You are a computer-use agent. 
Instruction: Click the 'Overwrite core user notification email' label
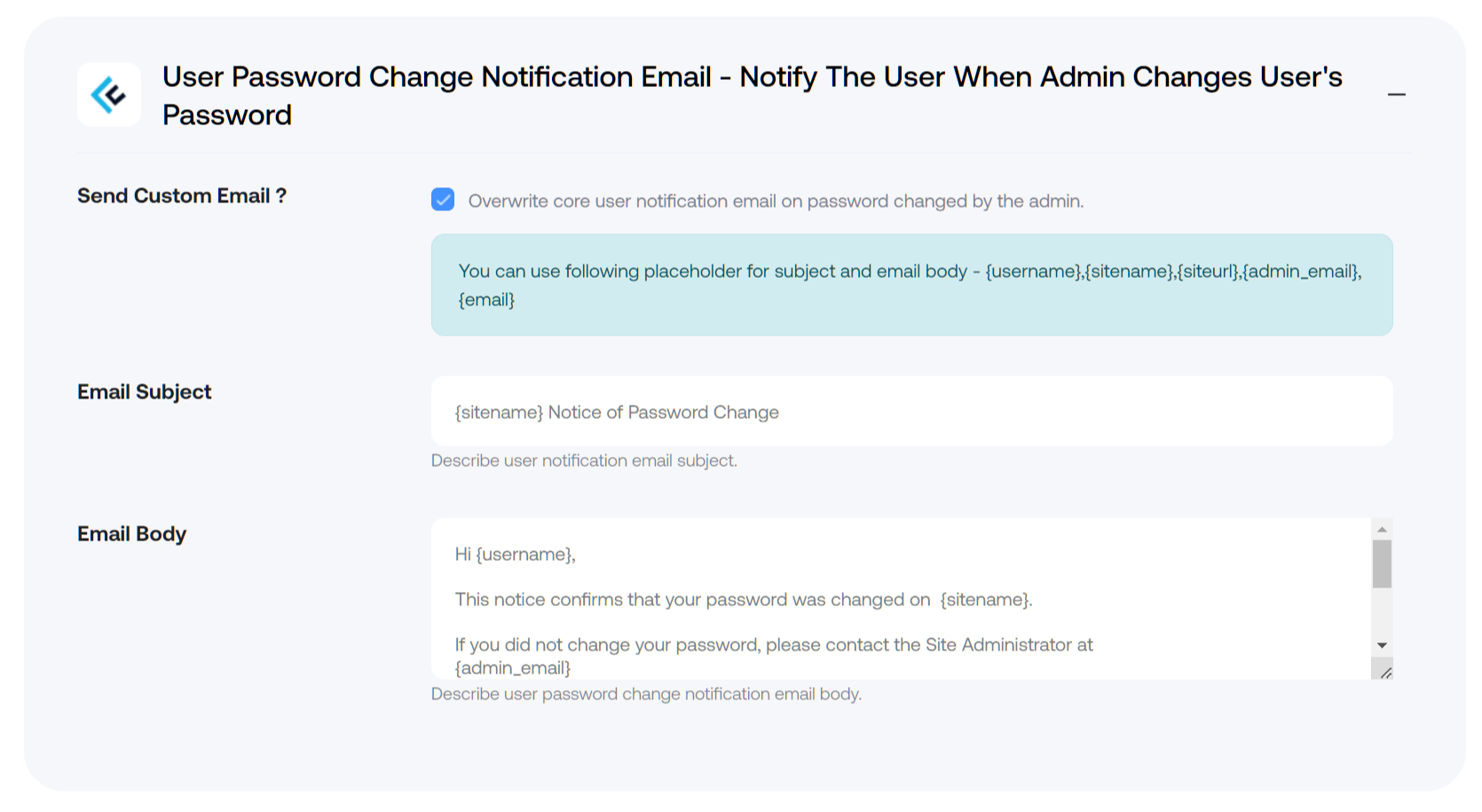click(x=776, y=201)
